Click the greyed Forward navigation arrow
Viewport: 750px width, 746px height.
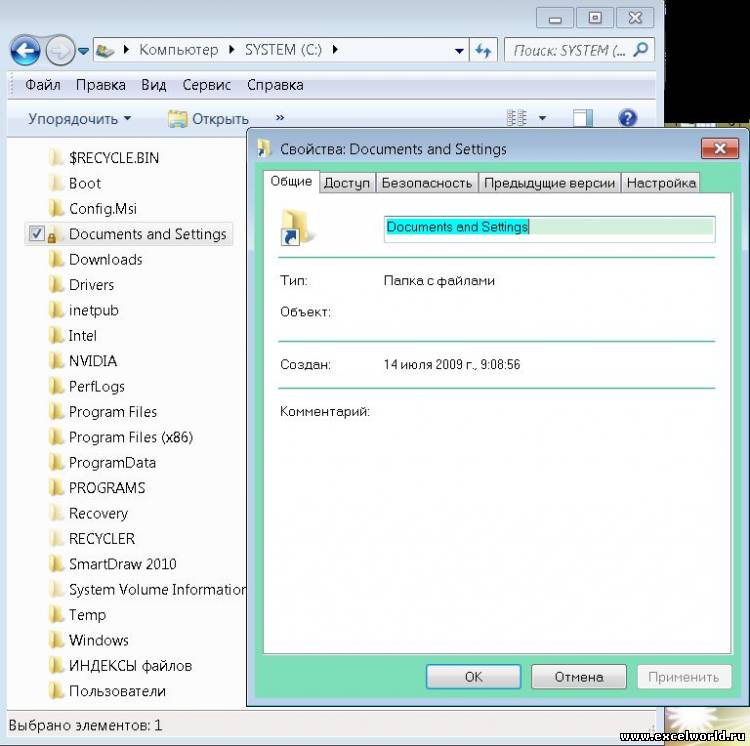(60, 50)
